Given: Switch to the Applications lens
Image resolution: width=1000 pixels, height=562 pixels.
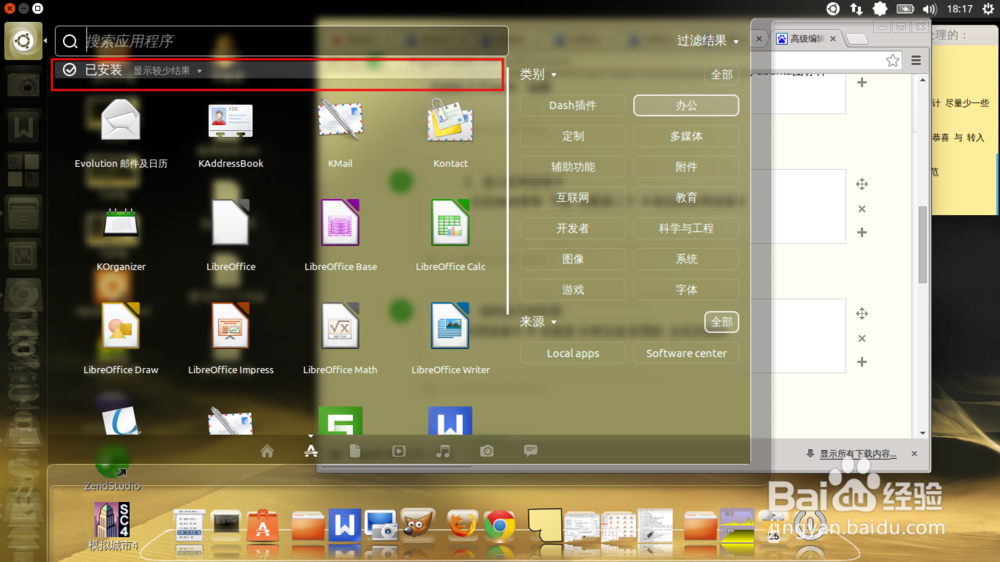Looking at the screenshot, I should (x=311, y=451).
